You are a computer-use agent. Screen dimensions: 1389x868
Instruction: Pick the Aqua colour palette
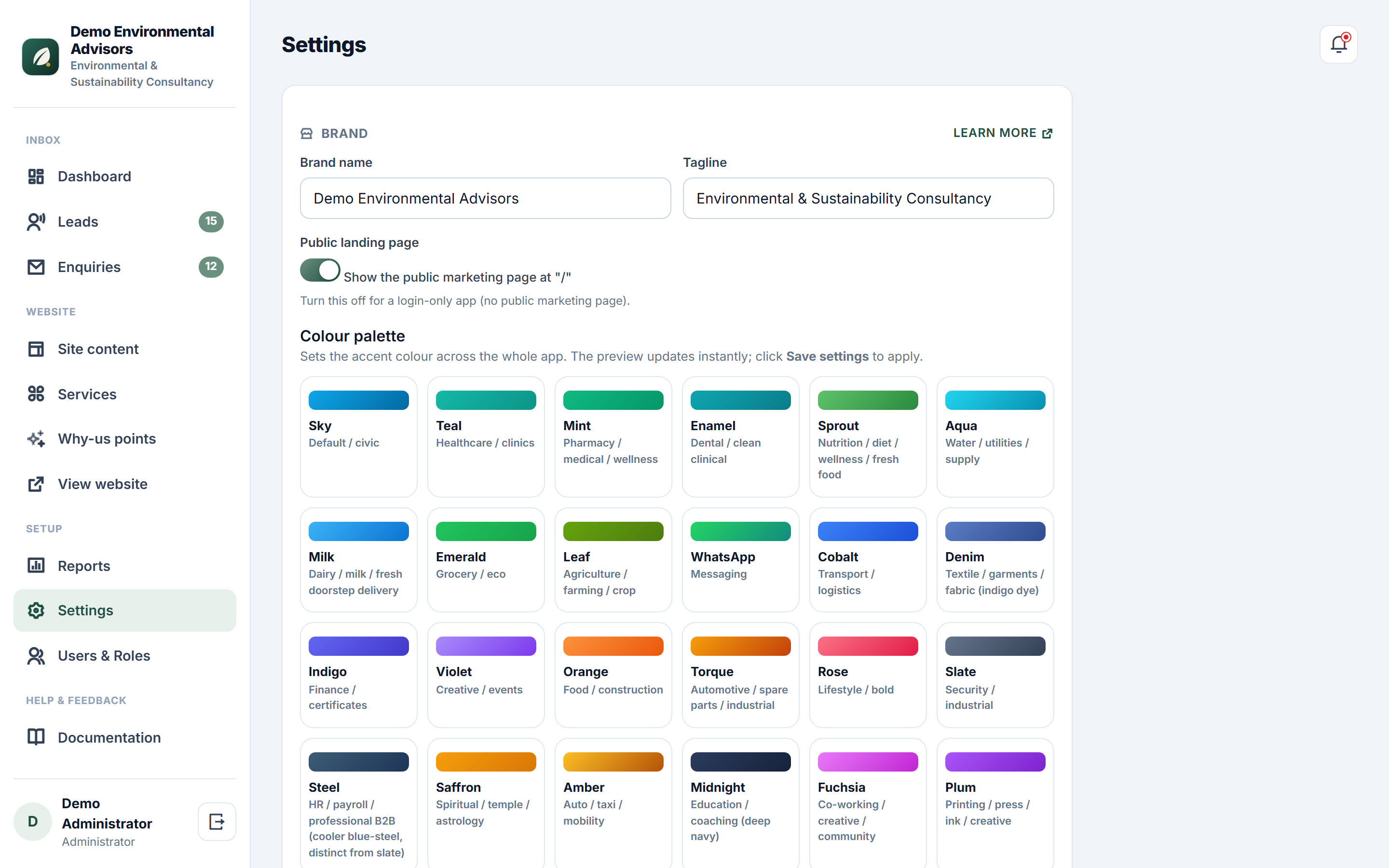(x=995, y=437)
